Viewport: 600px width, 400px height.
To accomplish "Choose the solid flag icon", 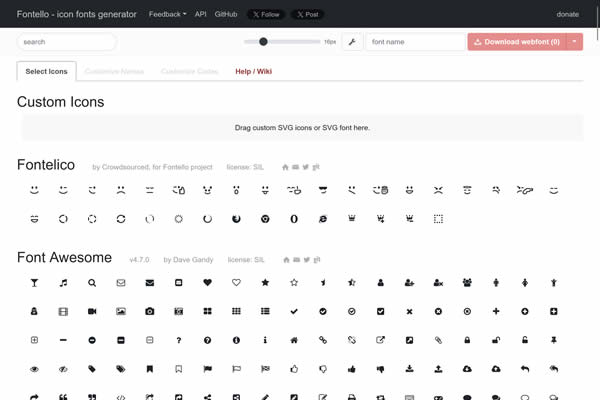I will click(x=207, y=369).
